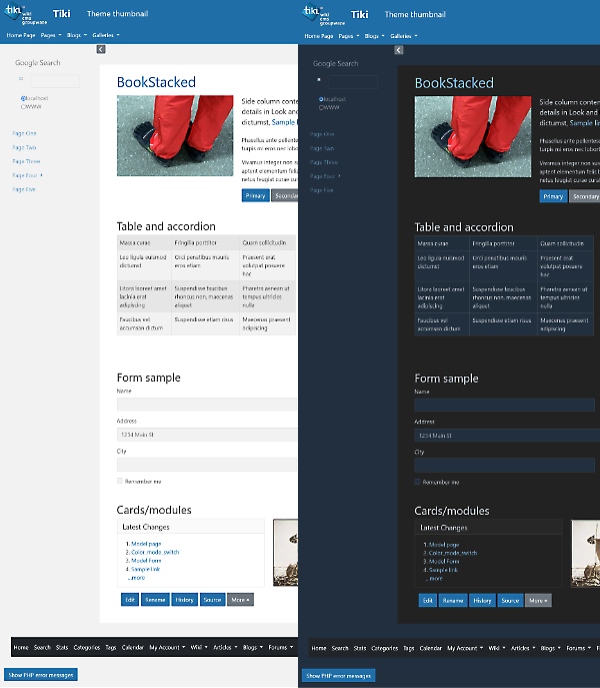This screenshot has width=600, height=688.
Task: Open the Galleries dropdown in dark theme navbar
Action: 402,35
